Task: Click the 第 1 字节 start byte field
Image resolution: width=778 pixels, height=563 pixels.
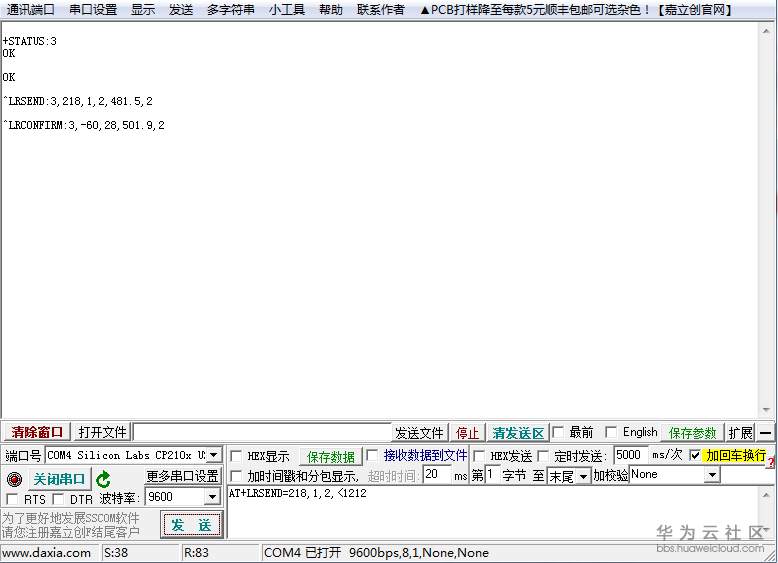Action: [x=491, y=475]
